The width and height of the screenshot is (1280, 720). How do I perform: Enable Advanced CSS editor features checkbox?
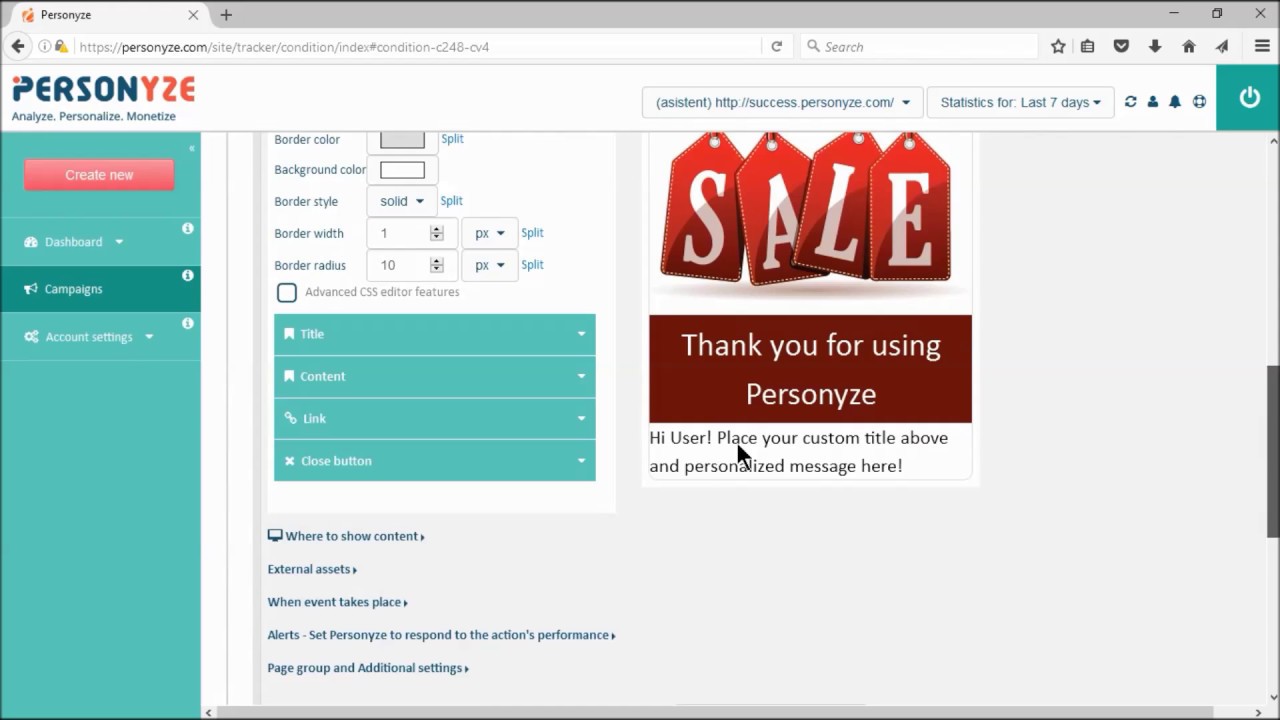[x=287, y=292]
